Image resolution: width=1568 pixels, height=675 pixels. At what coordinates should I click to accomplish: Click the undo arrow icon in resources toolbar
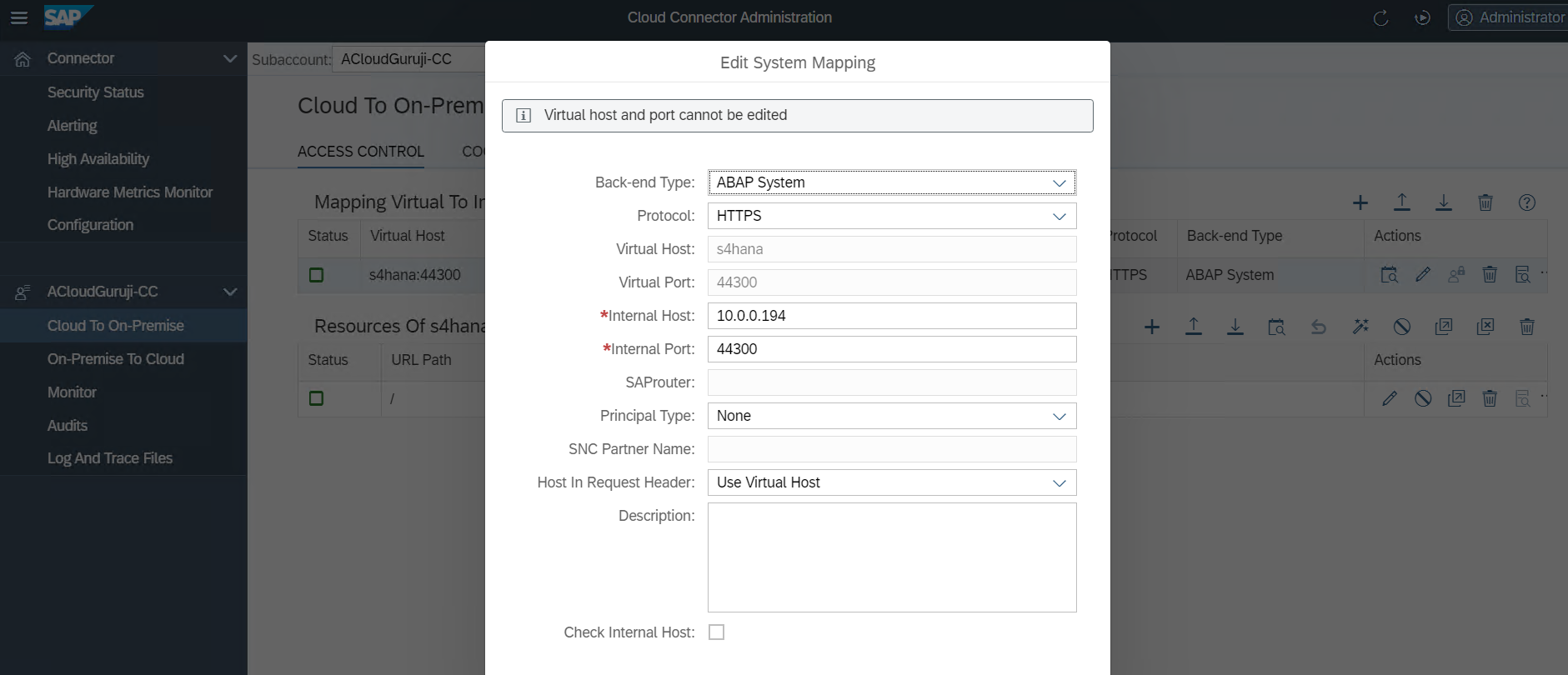click(1318, 327)
